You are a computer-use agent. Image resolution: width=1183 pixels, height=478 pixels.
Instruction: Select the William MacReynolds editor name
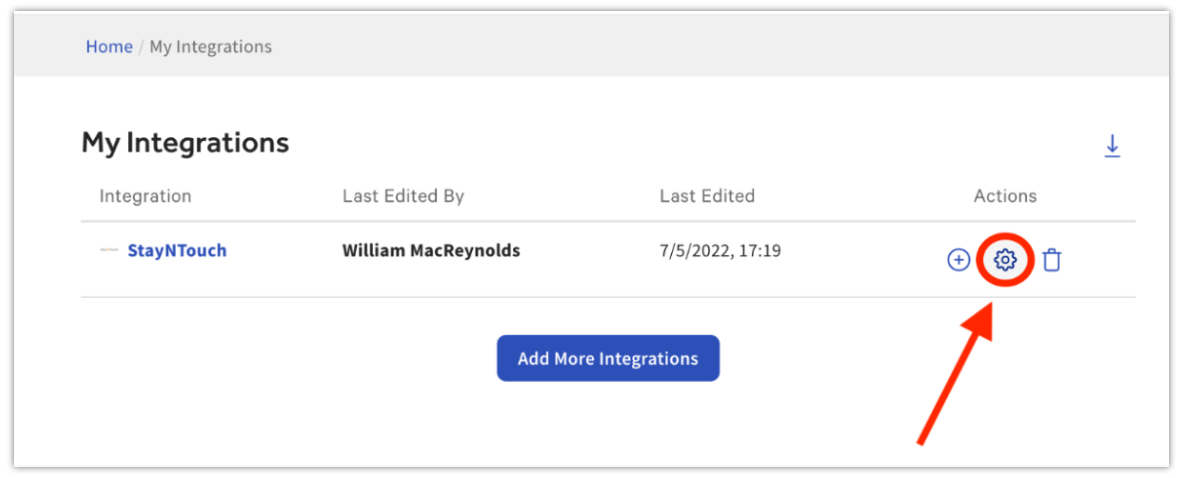(x=431, y=251)
